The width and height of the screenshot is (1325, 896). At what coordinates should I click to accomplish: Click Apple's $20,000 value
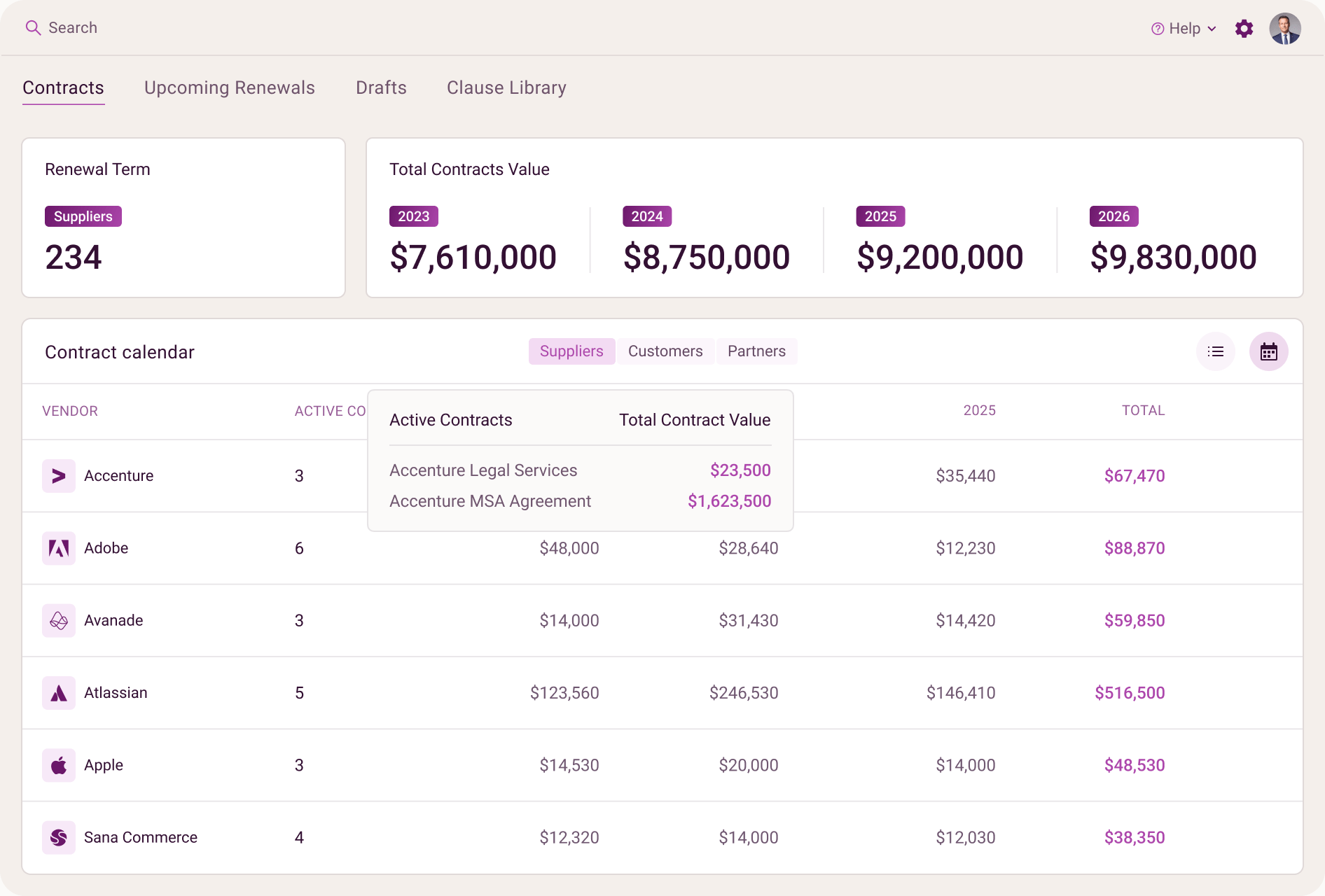[749, 765]
